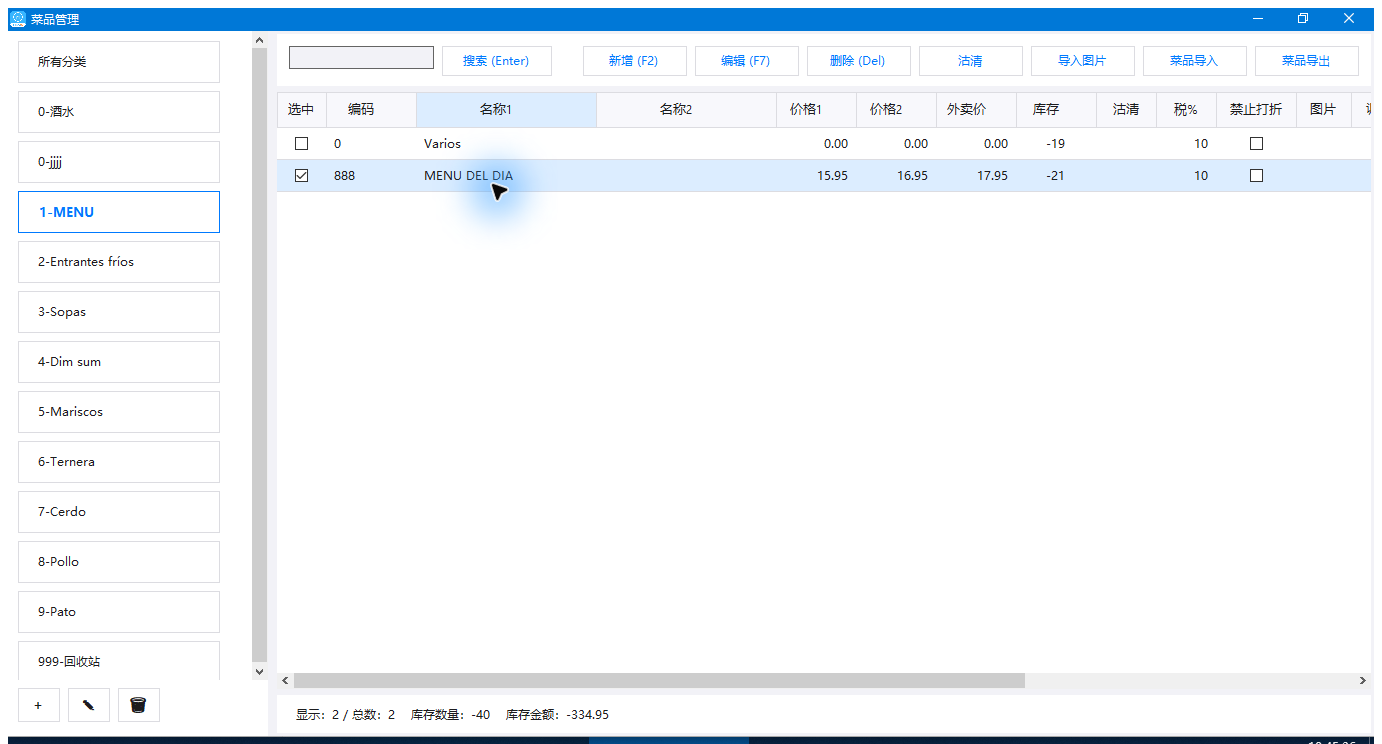Open the 7-Cerdo category
Viewport: 1382px width, 744px height.
pos(119,512)
